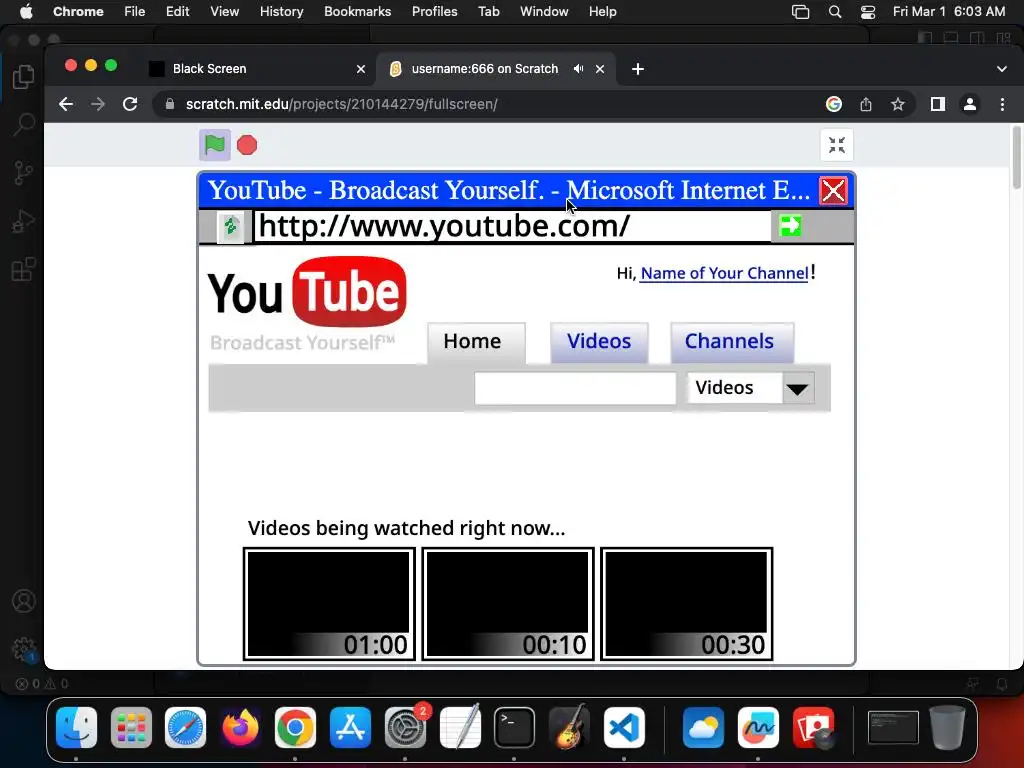Screen dimensions: 1024x768
Task: Open the video thumbnail lasting 01:00
Action: pos(329,604)
